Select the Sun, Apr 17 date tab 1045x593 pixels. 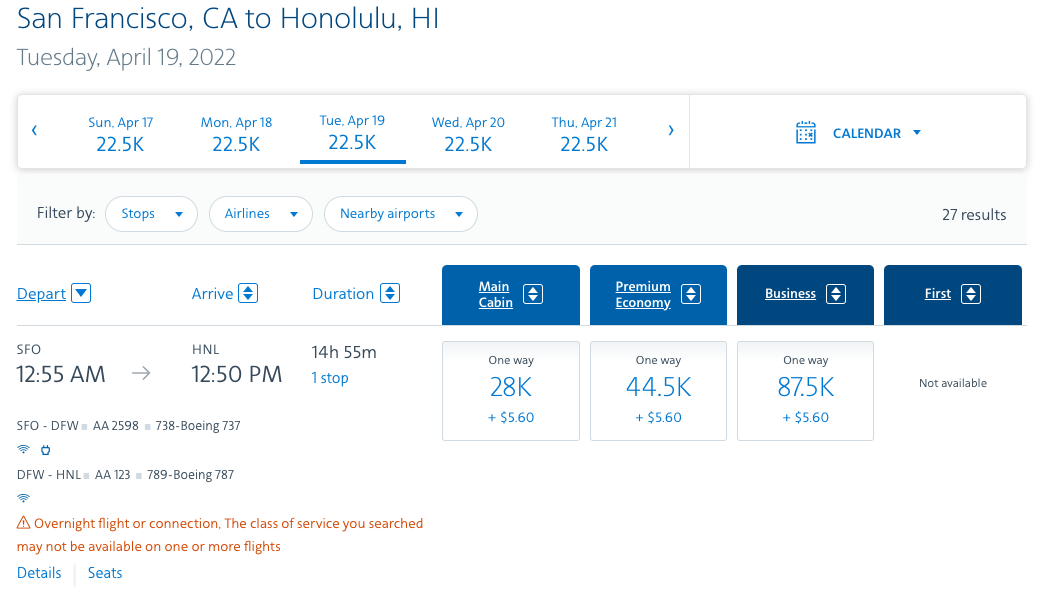(x=121, y=133)
